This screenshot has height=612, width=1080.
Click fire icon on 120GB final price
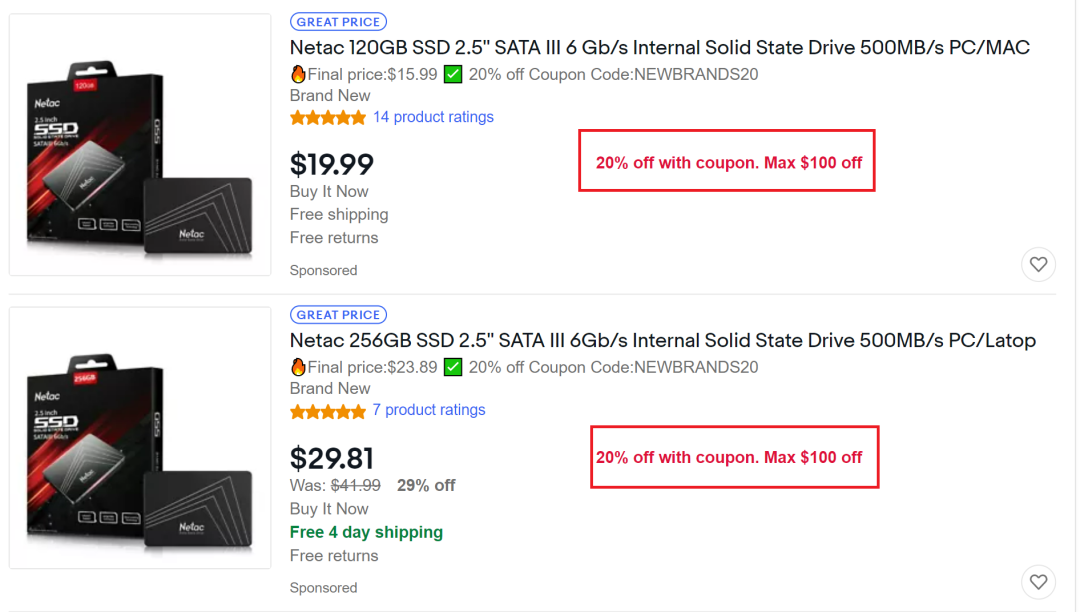tap(298, 74)
